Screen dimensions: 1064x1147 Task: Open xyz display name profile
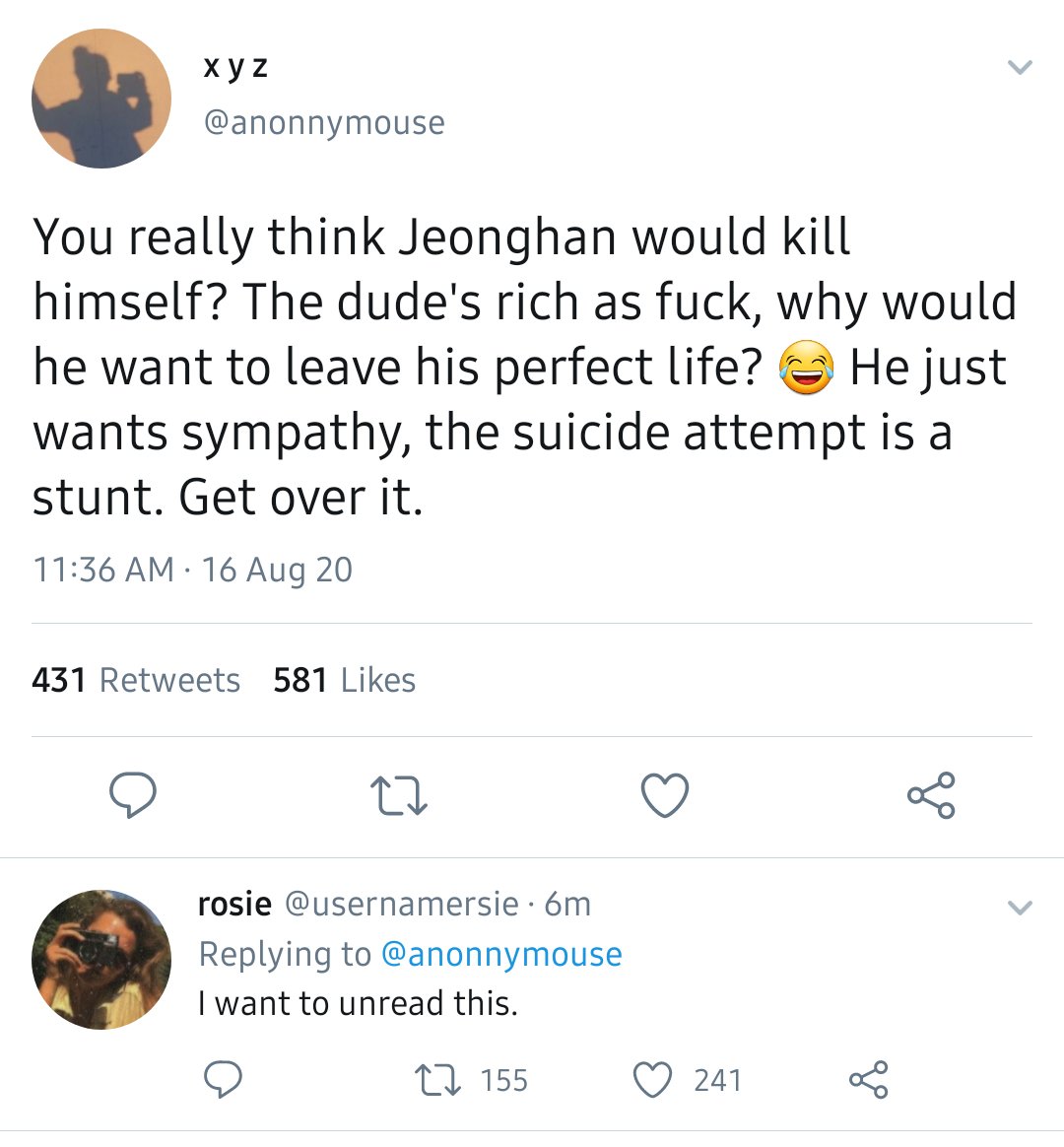tap(234, 67)
